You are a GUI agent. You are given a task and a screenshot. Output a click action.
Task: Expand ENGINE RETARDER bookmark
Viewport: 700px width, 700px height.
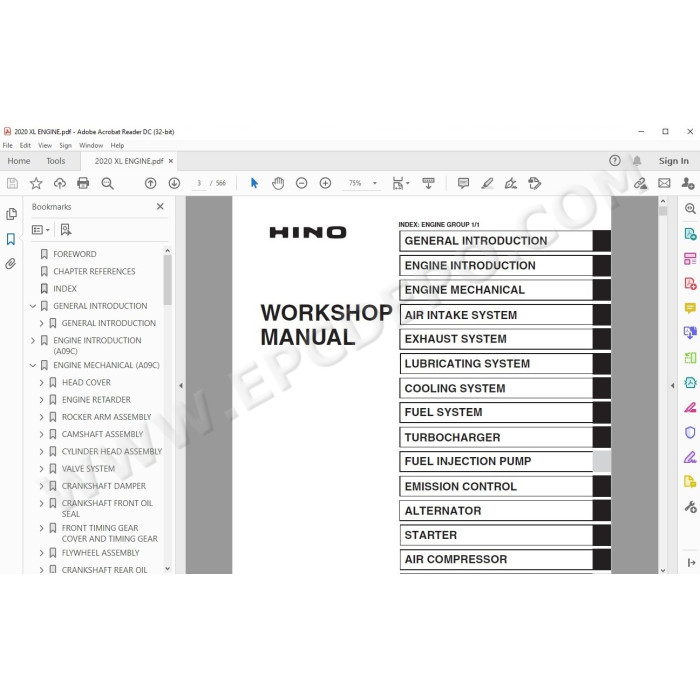click(x=42, y=400)
